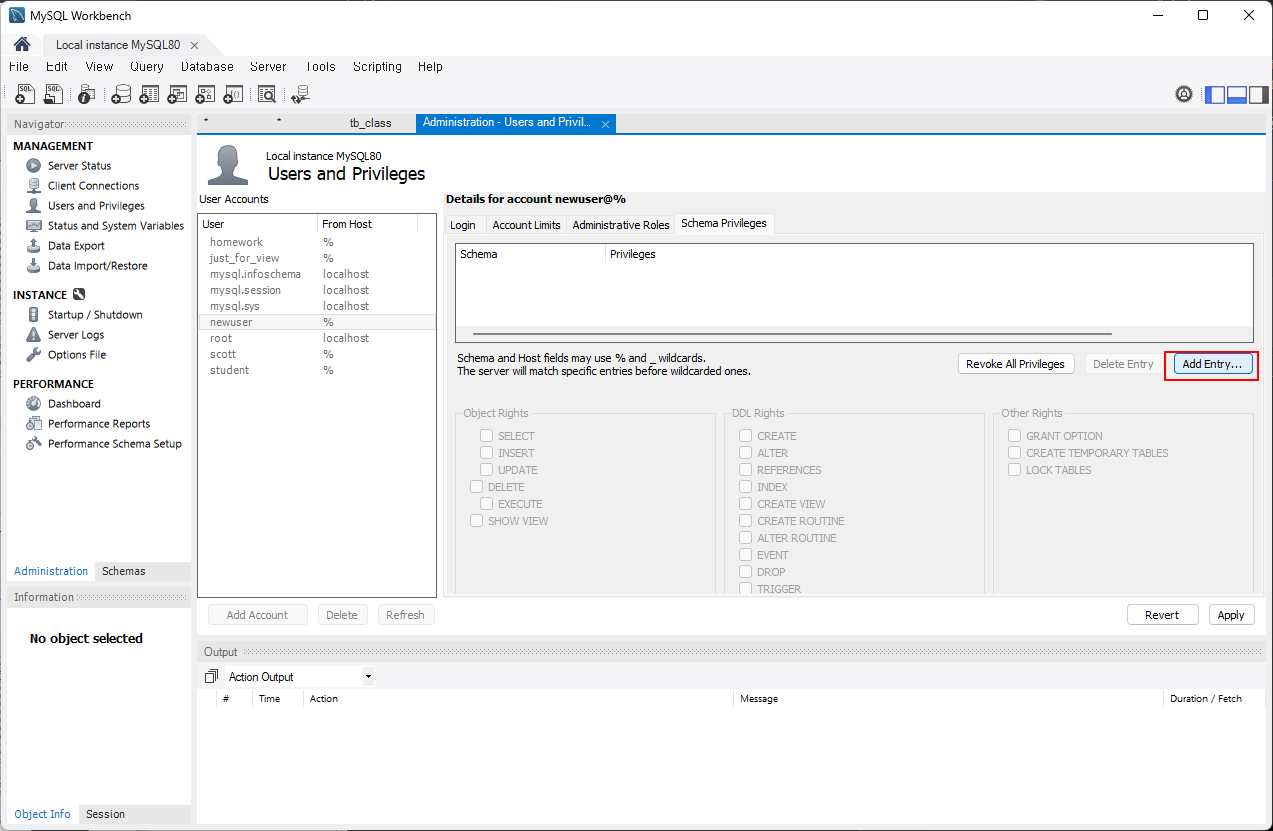Open Server Status in Navigator
This screenshot has width=1273, height=831.
pyautogui.click(x=79, y=166)
